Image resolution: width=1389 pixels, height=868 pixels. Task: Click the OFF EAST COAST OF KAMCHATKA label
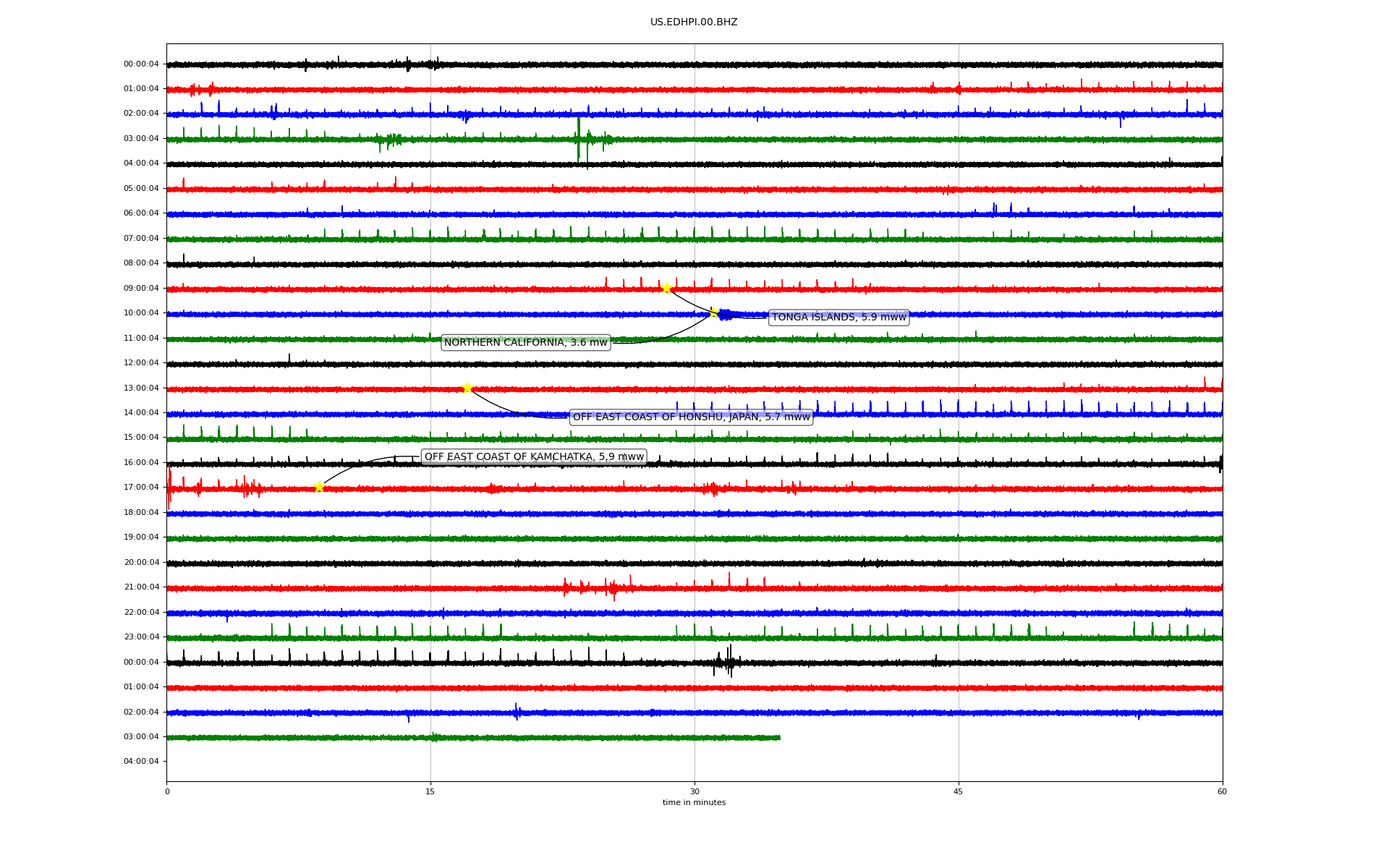coord(534,457)
